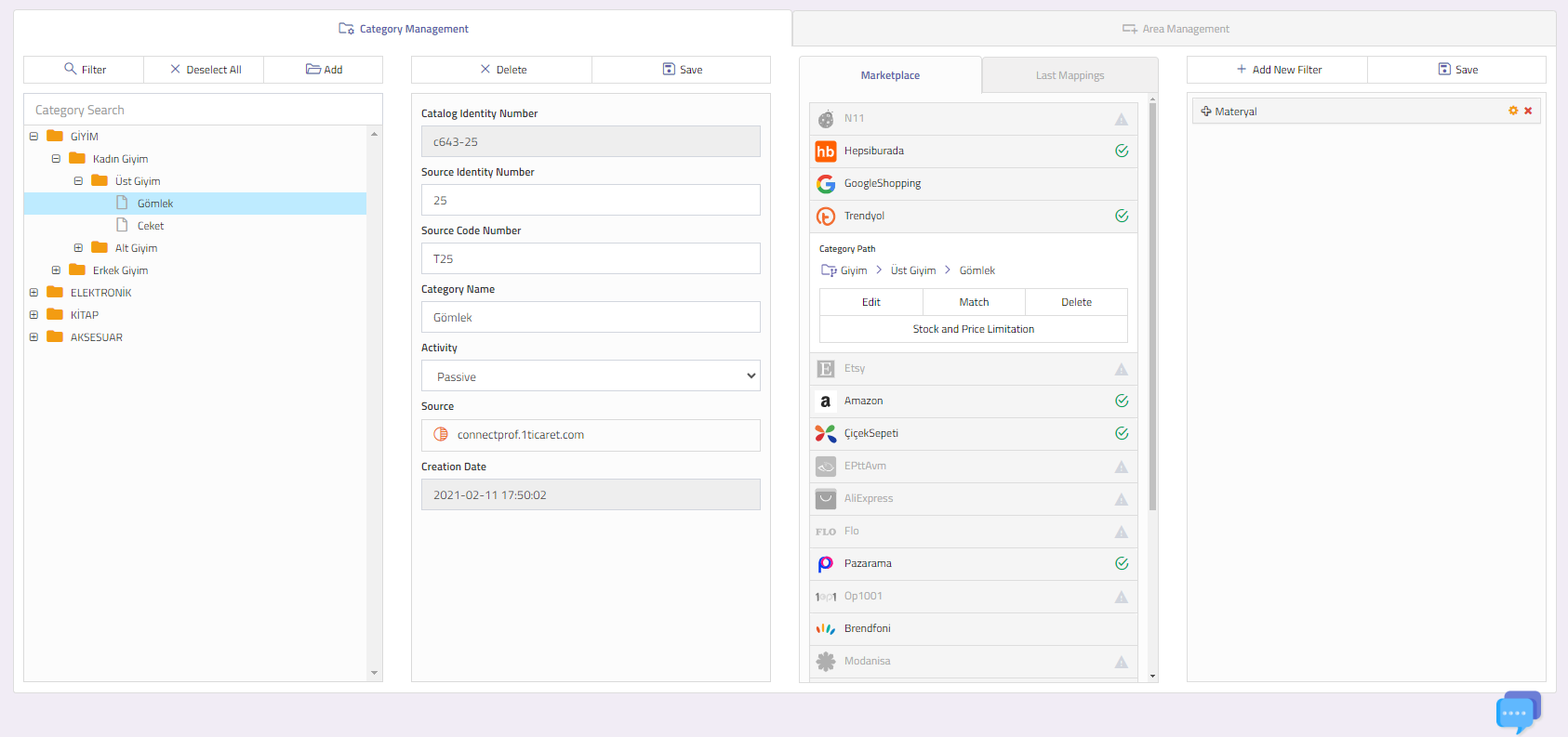The width and height of the screenshot is (1568, 737).
Task: Click the green check status for Hepsiburada
Action: point(1122,151)
